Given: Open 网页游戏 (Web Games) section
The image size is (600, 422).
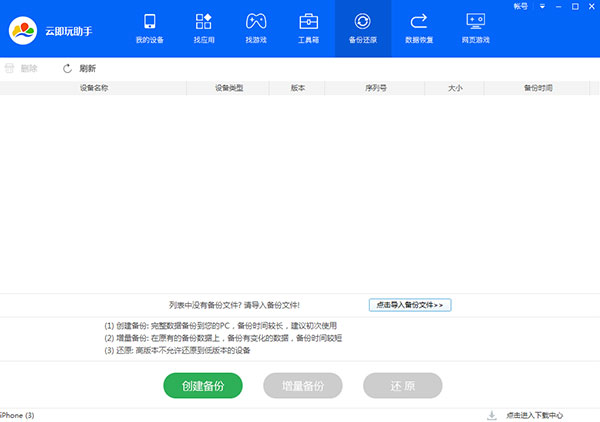Looking at the screenshot, I should point(476,28).
